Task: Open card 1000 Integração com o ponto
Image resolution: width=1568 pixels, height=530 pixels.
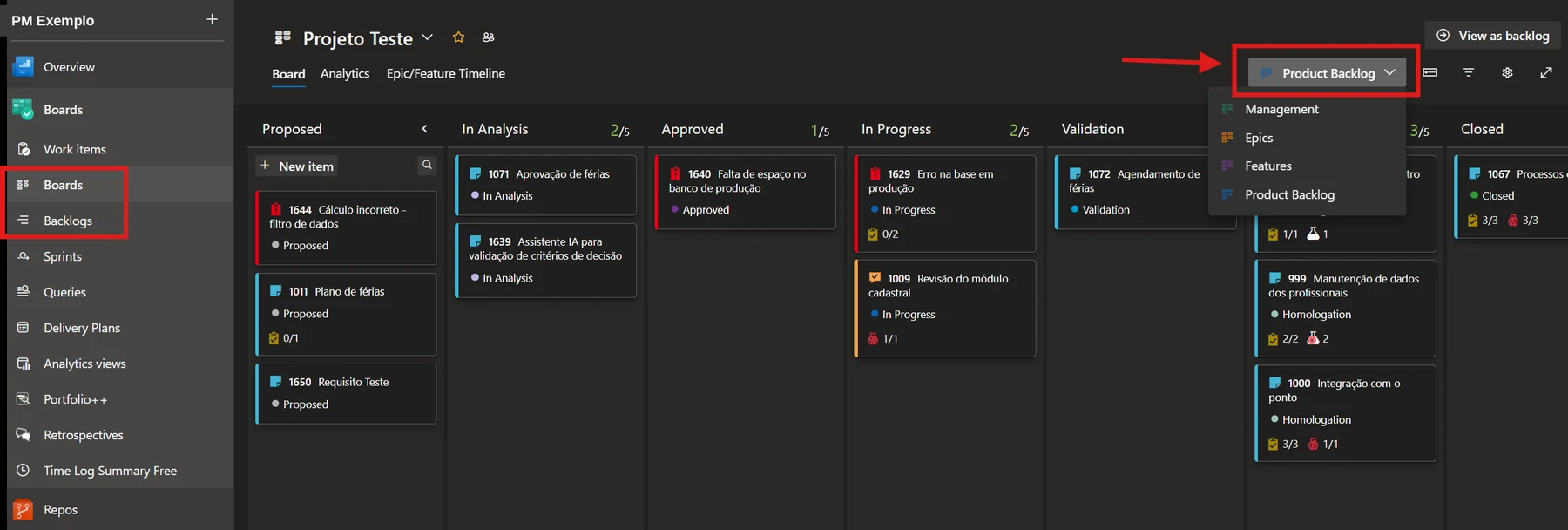Action: pos(1345,413)
